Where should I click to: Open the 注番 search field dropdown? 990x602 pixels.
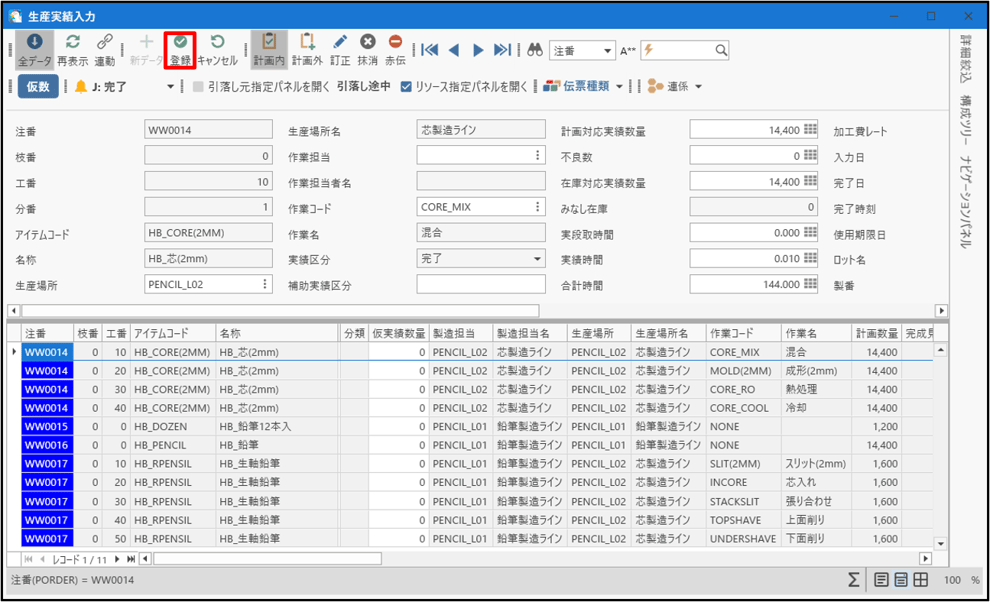click(x=608, y=51)
